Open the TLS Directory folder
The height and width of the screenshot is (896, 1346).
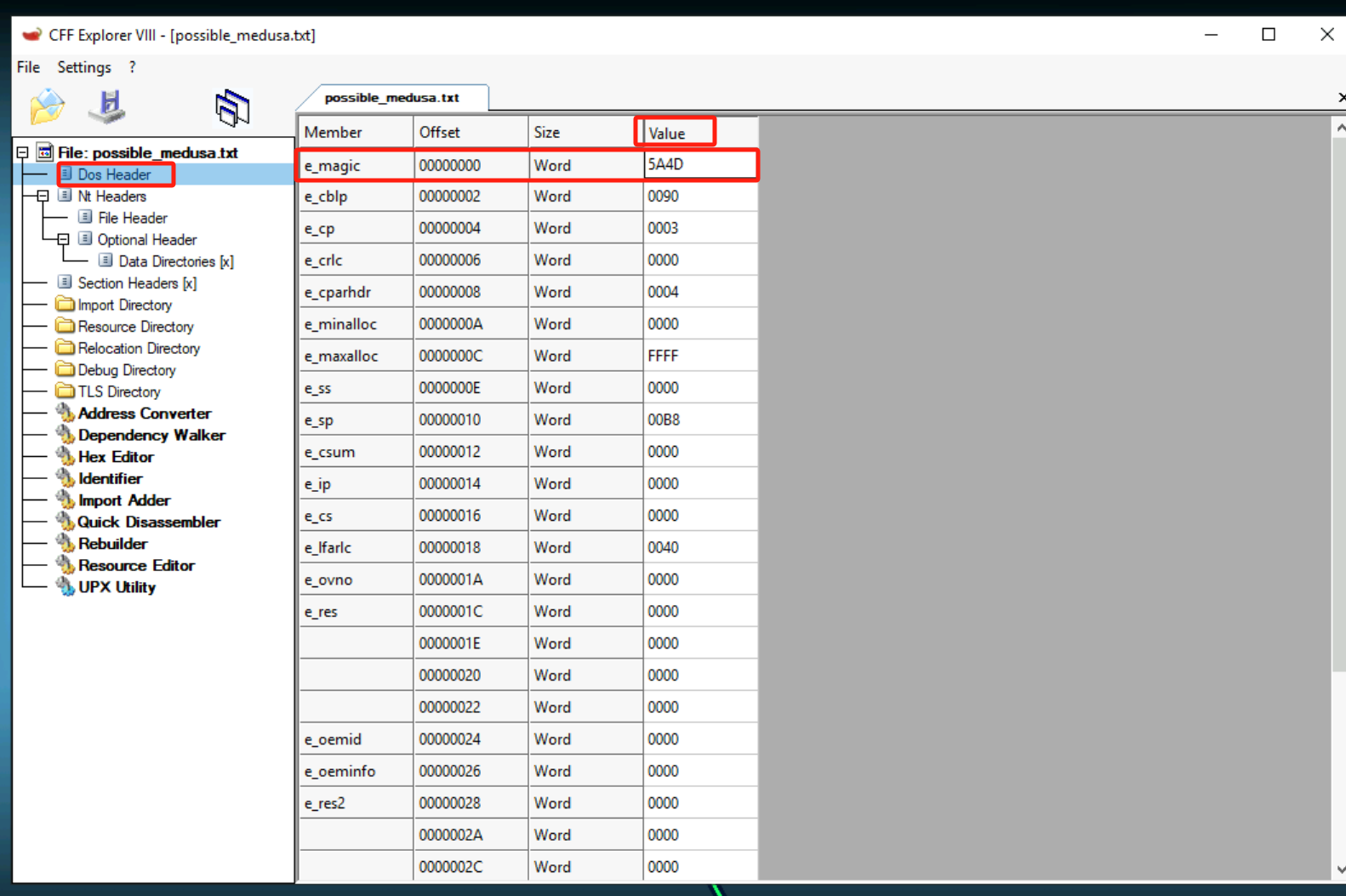(x=119, y=391)
